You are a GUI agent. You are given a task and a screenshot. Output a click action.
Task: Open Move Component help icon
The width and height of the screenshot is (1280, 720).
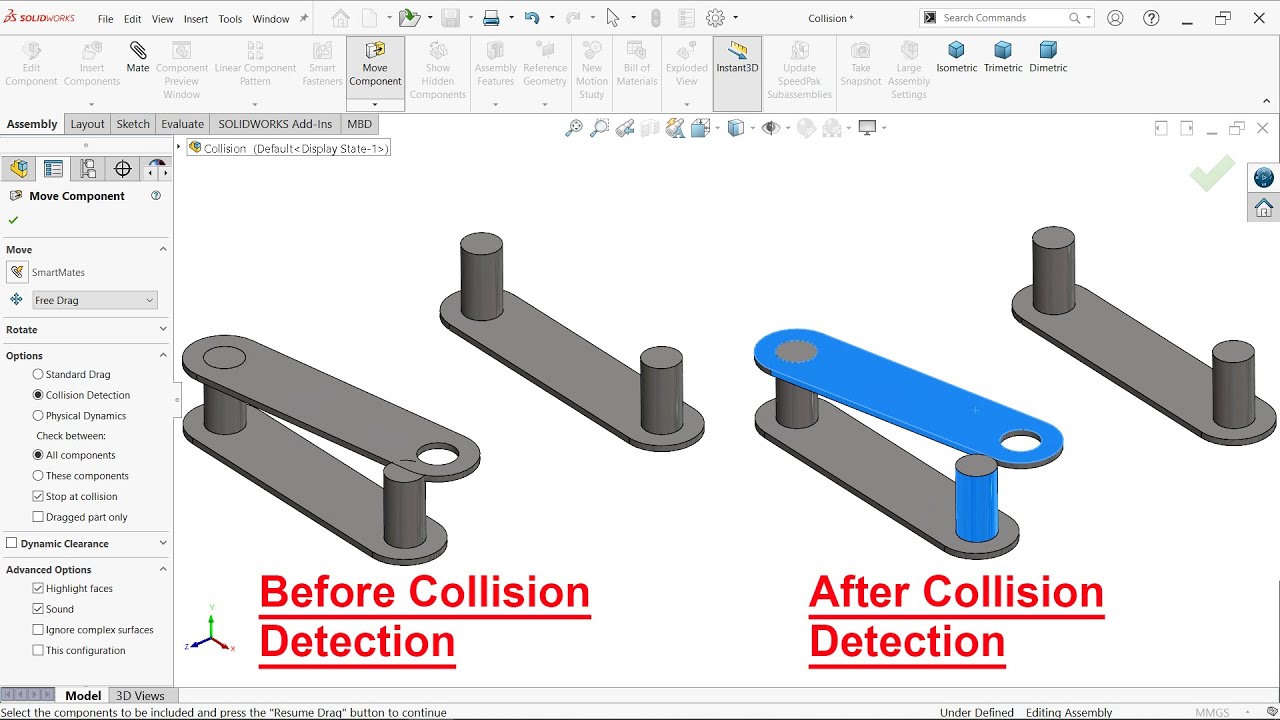click(156, 196)
